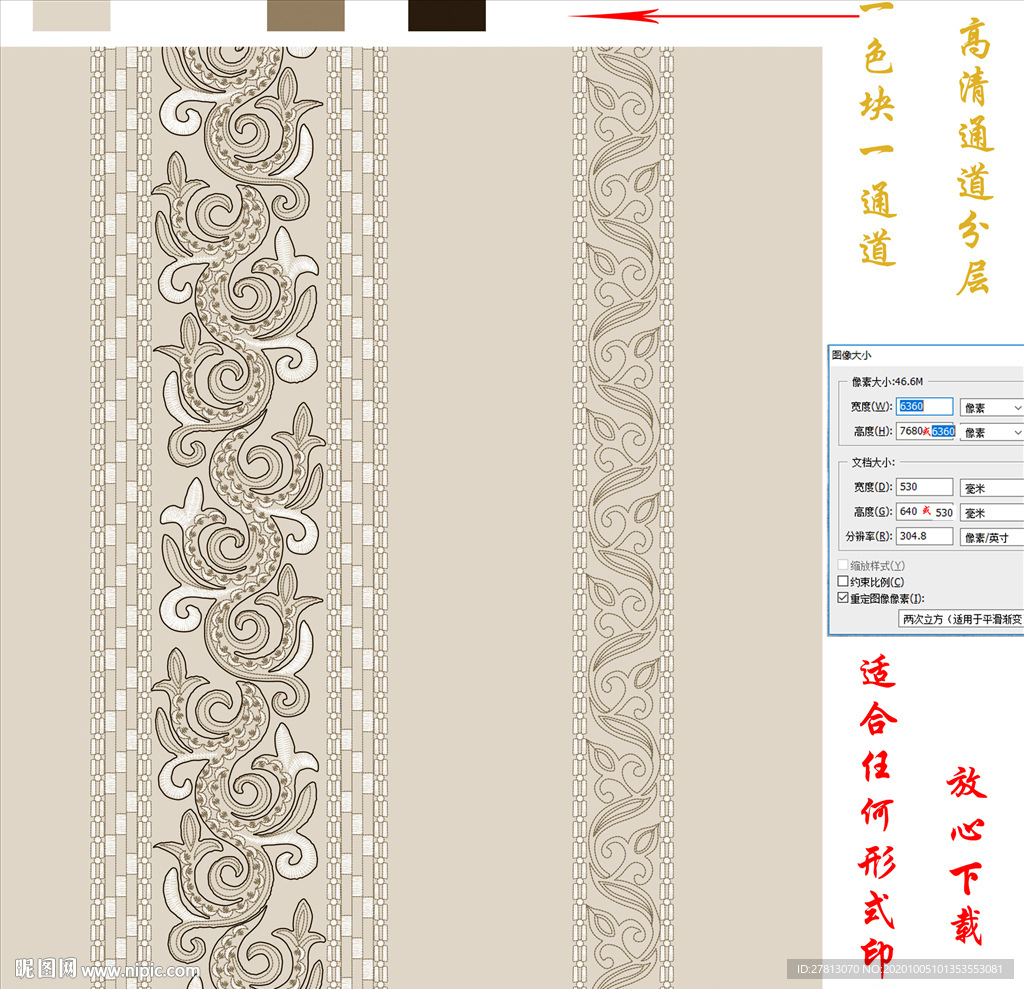Click the light beige color swatch
1024x989 pixels.
71,15
